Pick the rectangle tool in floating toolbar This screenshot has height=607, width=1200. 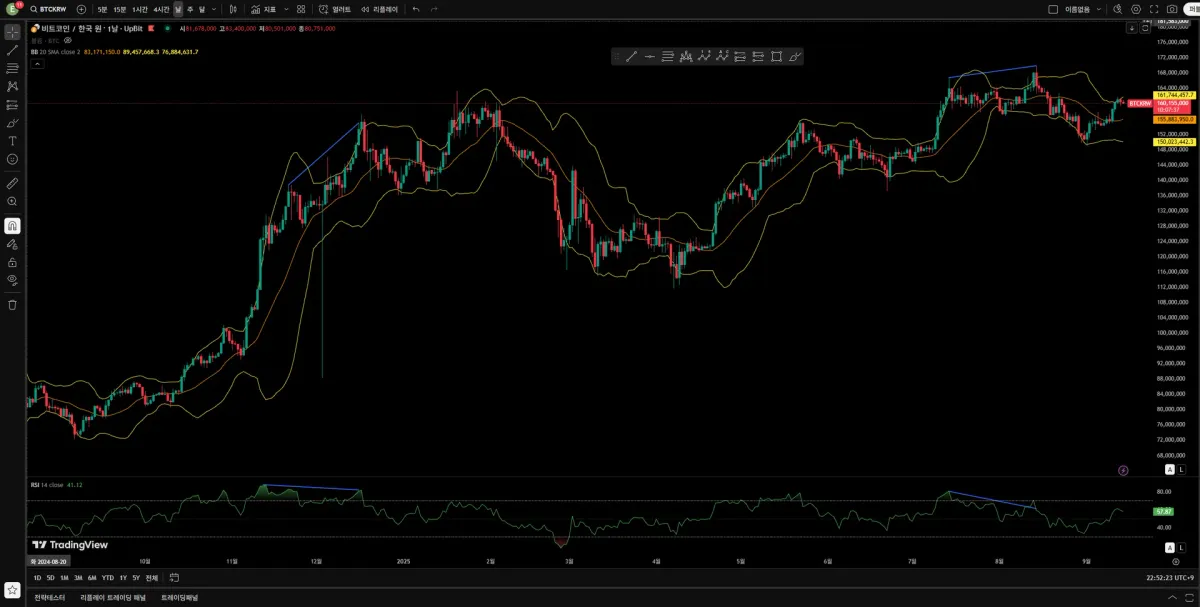776,56
